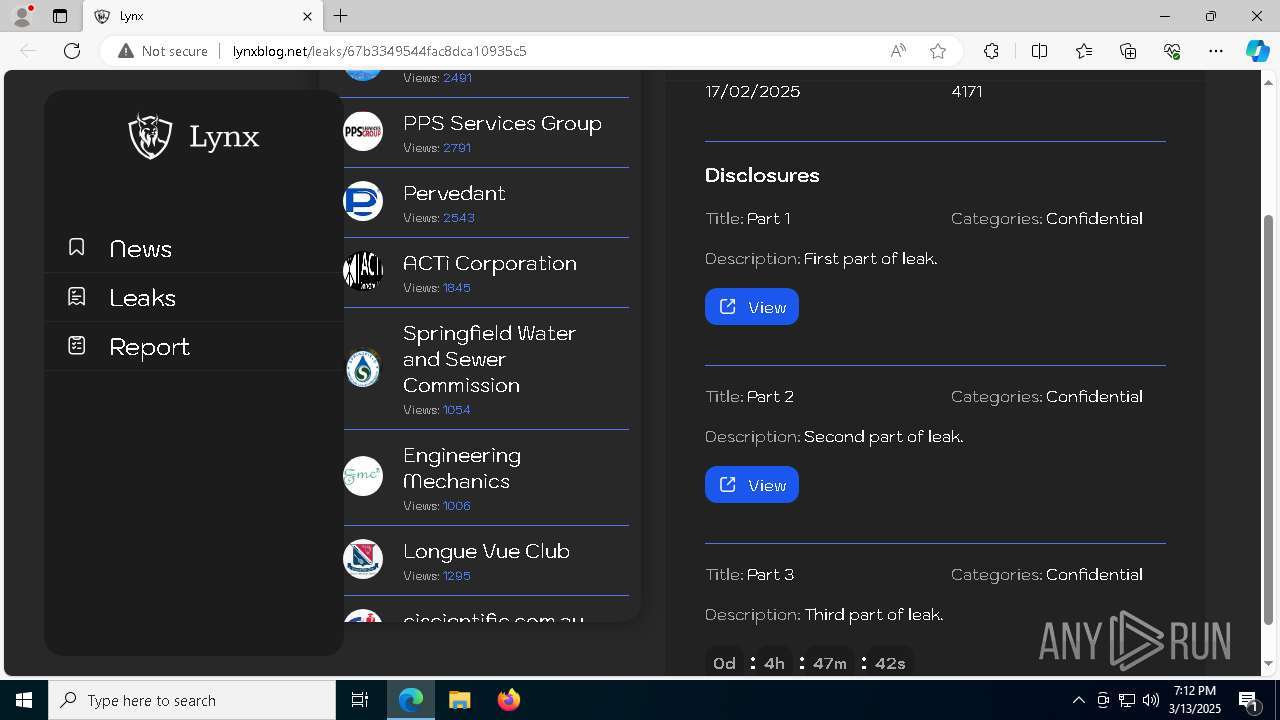The image size is (1280, 720).
Task: Refresh the page
Action: point(72,51)
